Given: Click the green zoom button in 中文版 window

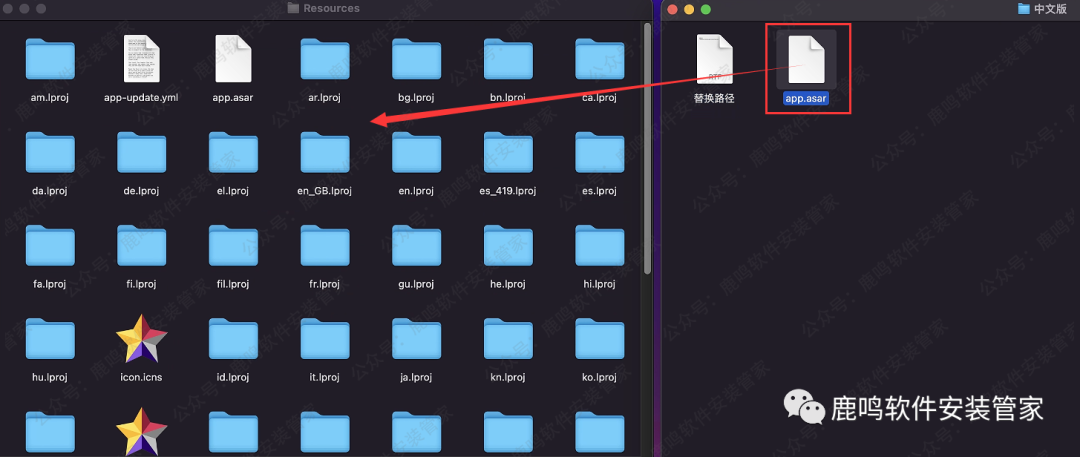Looking at the screenshot, I should click(x=706, y=9).
